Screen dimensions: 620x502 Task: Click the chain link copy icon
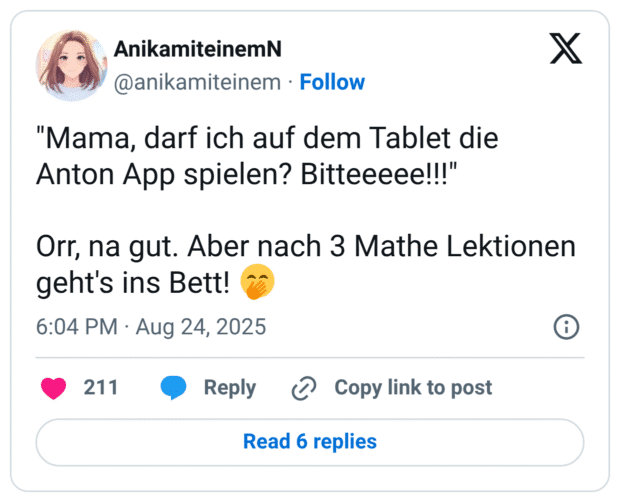[x=304, y=388]
